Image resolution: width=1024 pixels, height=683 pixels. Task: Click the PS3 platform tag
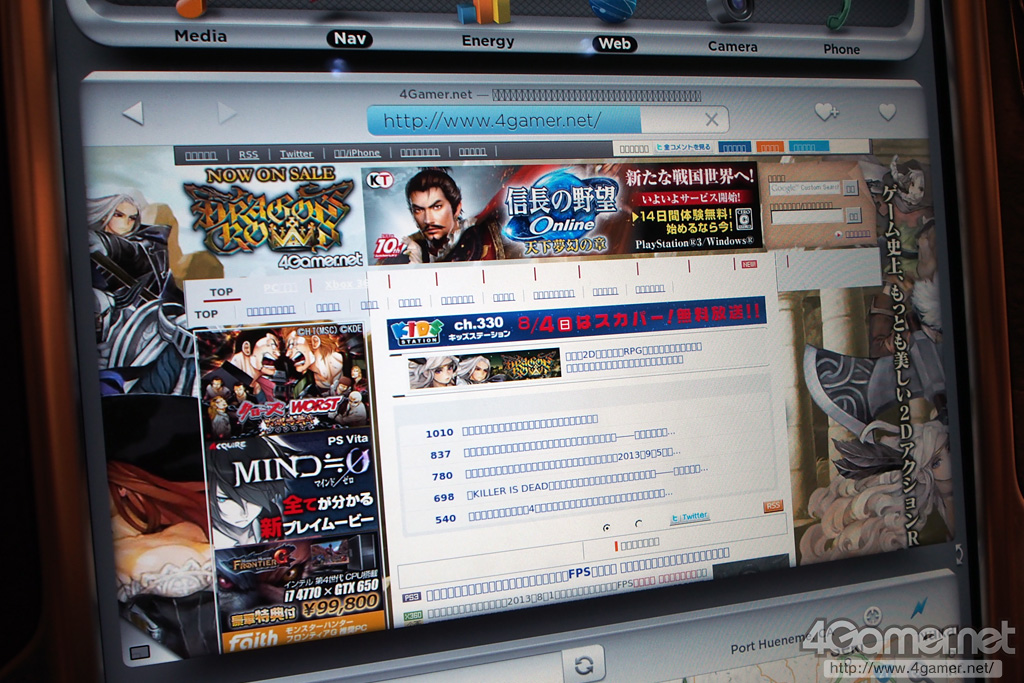coord(411,597)
